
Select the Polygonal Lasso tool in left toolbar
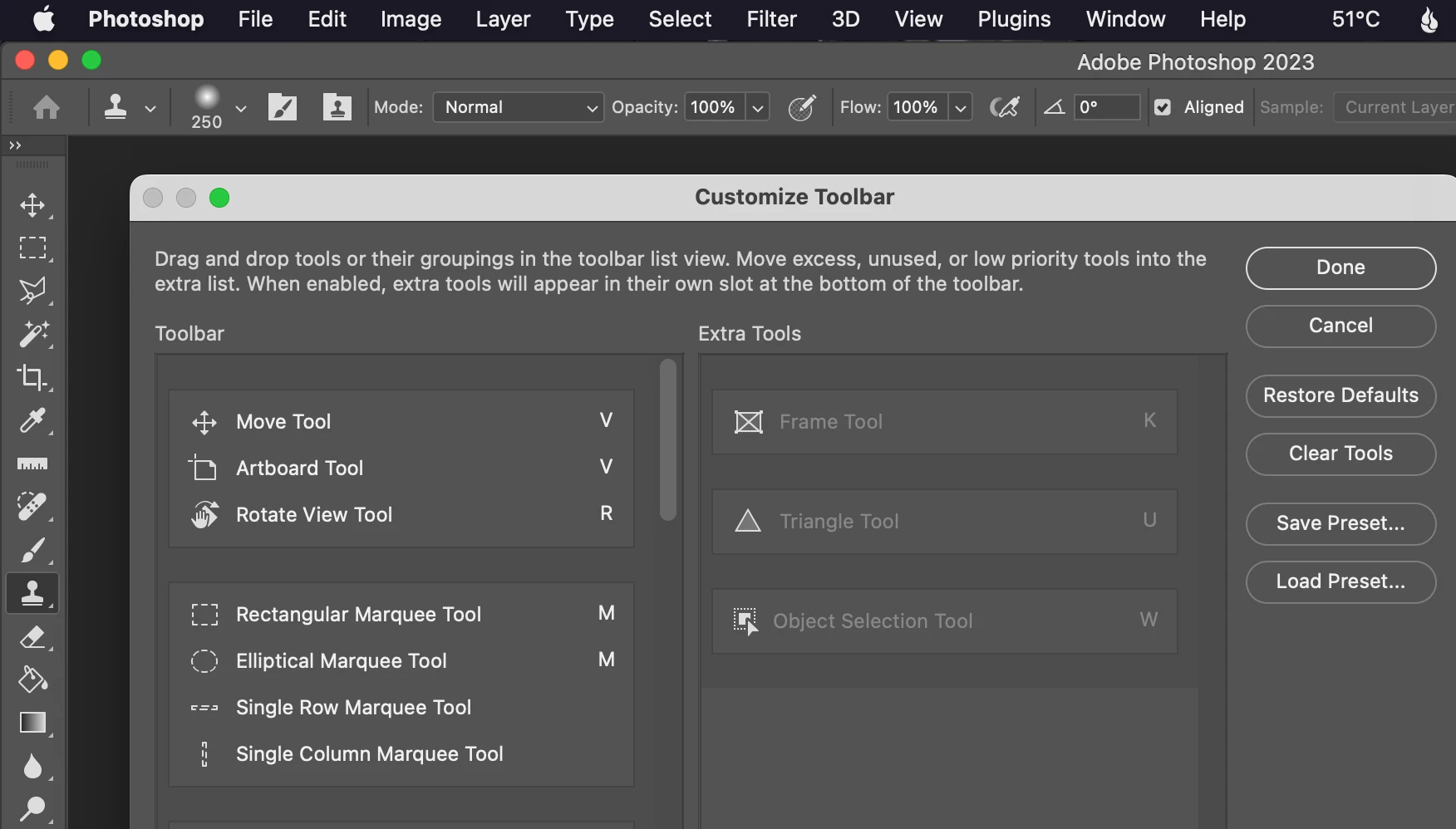pyautogui.click(x=32, y=292)
